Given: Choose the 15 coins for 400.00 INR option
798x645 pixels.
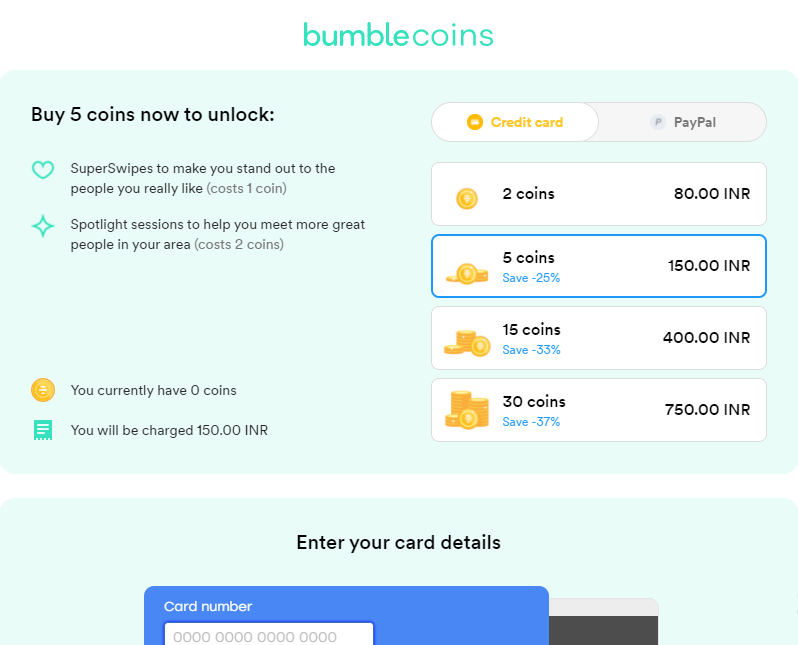Looking at the screenshot, I should point(598,338).
